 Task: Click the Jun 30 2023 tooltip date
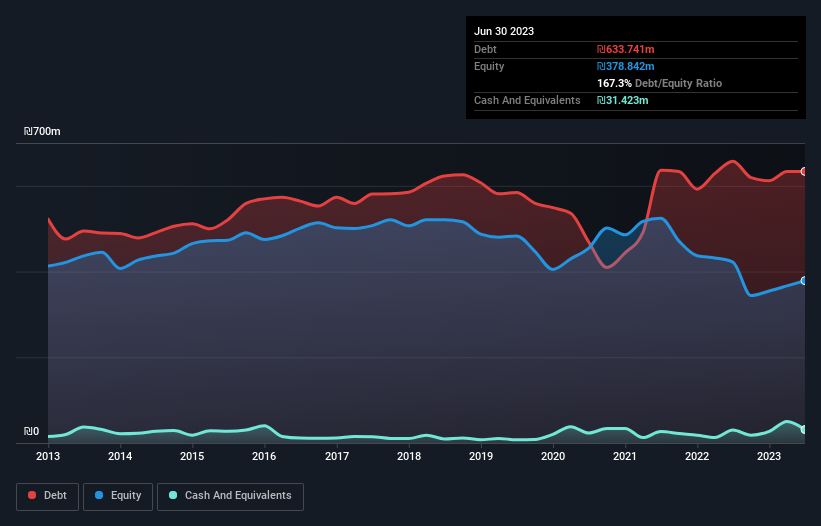(x=504, y=31)
